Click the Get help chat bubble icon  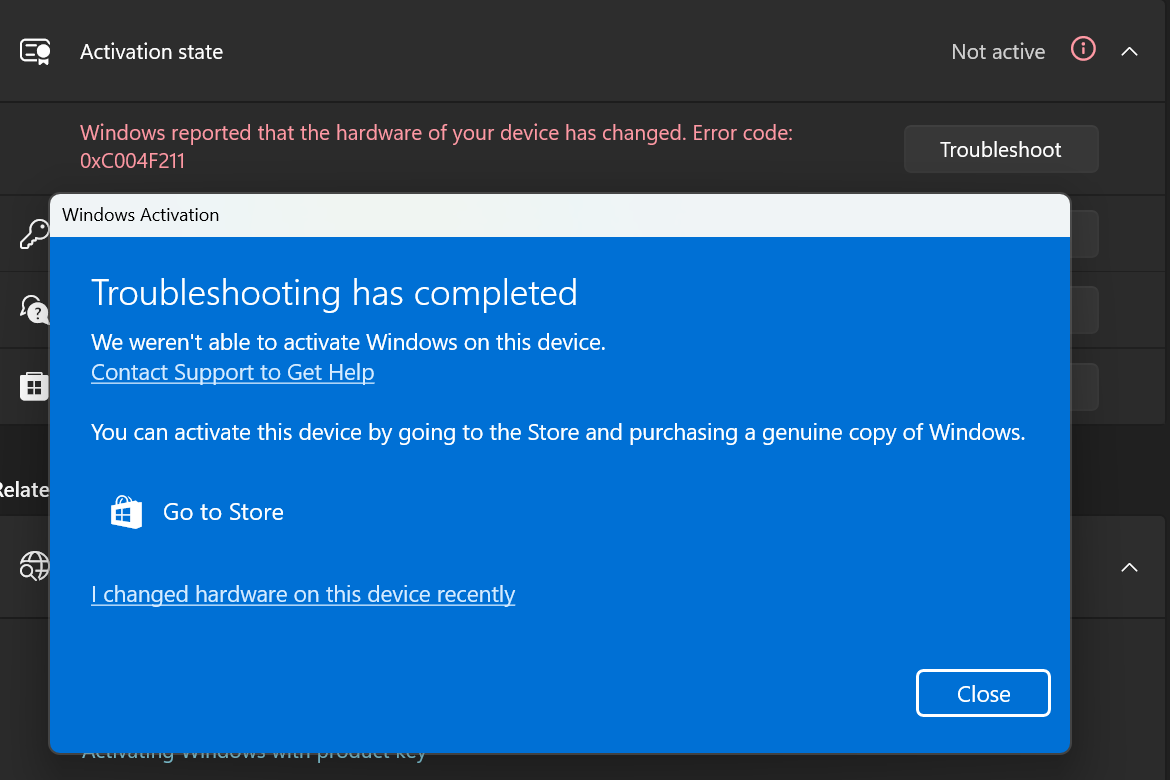(x=34, y=309)
